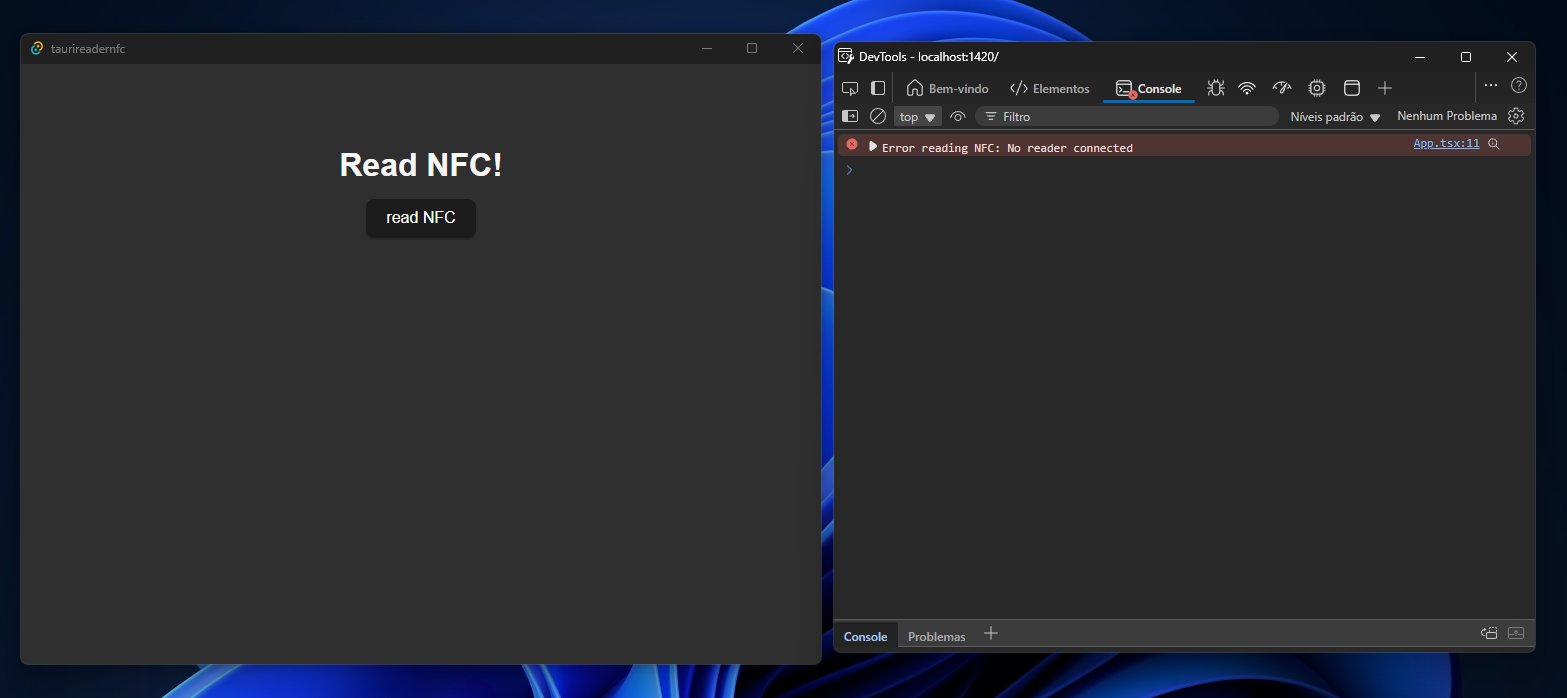
Task: Clear the console with the circle-slash icon
Action: tap(878, 117)
